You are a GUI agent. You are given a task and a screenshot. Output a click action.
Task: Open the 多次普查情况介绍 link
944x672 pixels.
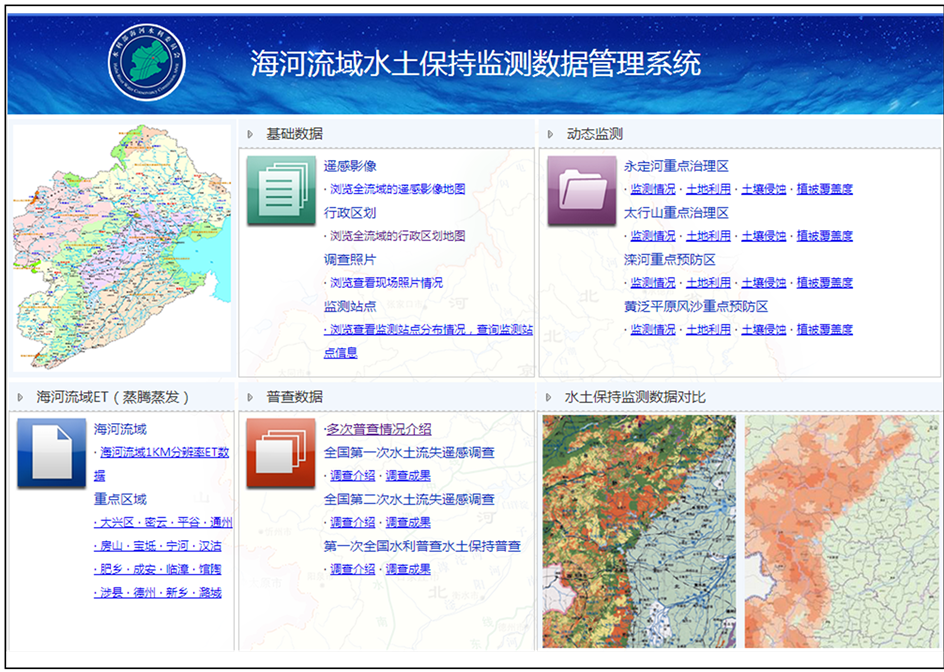[x=378, y=429]
